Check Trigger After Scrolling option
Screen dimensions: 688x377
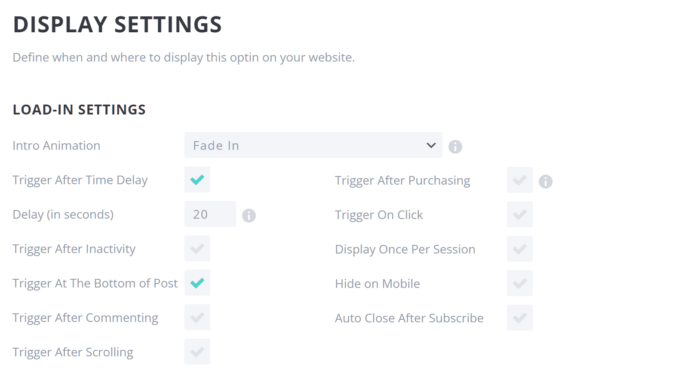point(197,352)
